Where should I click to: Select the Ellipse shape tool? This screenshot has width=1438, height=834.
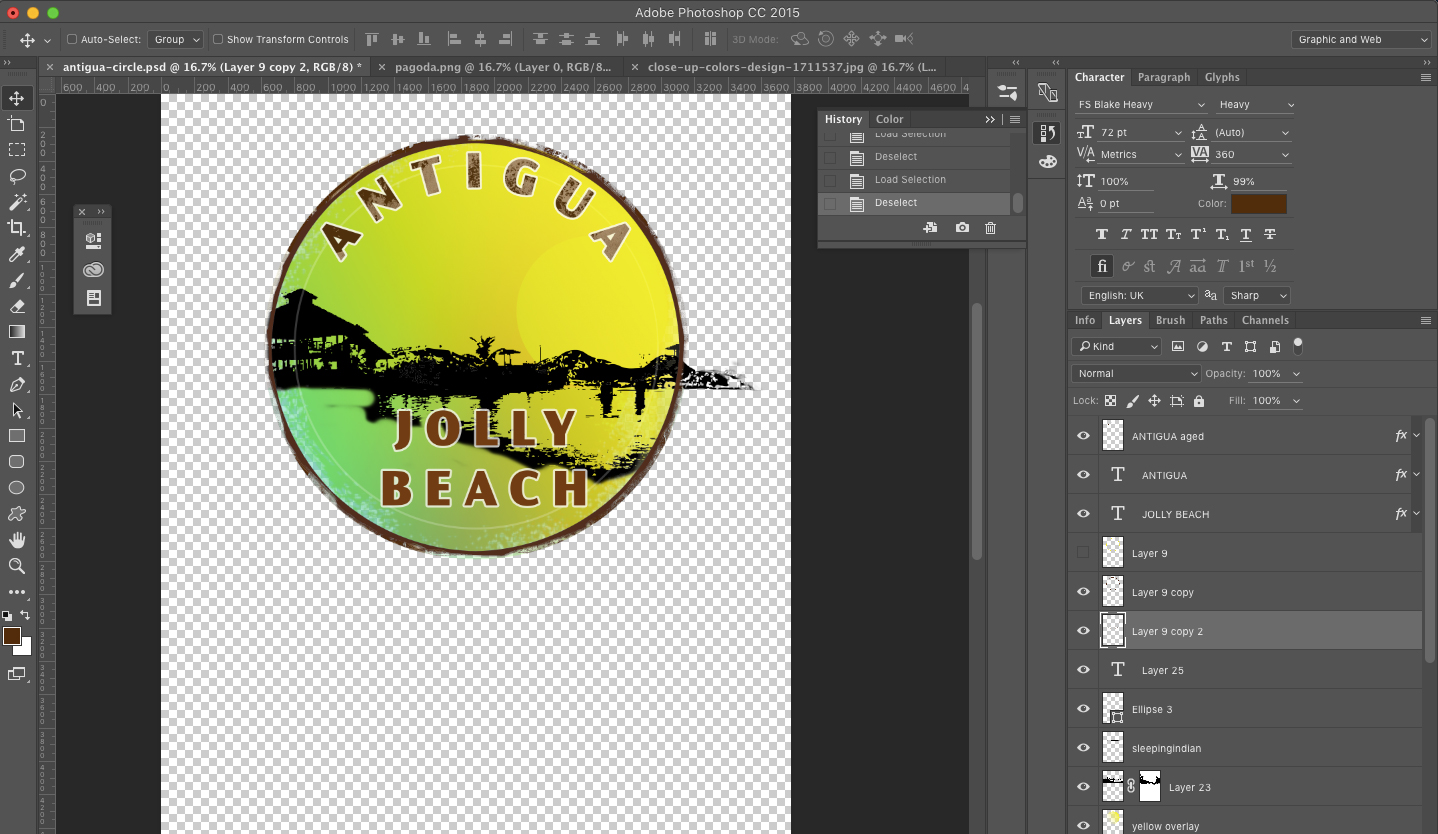17,488
